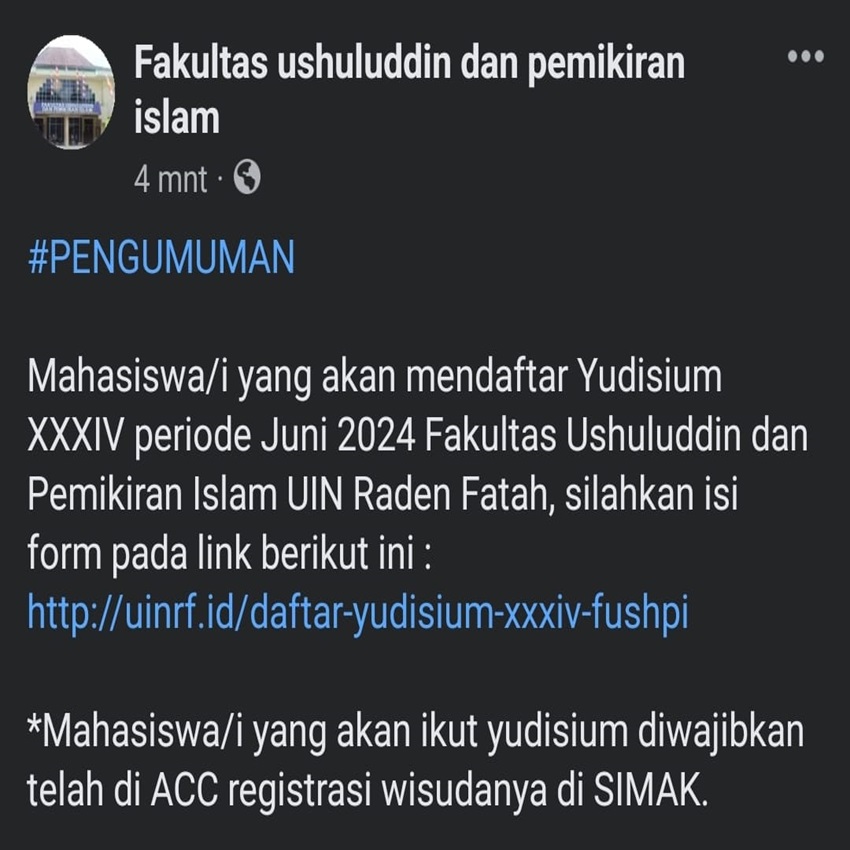Screen dimensions: 850x850
Task: Click 'Juni 2024' in the announcement text
Action: (x=339, y=435)
